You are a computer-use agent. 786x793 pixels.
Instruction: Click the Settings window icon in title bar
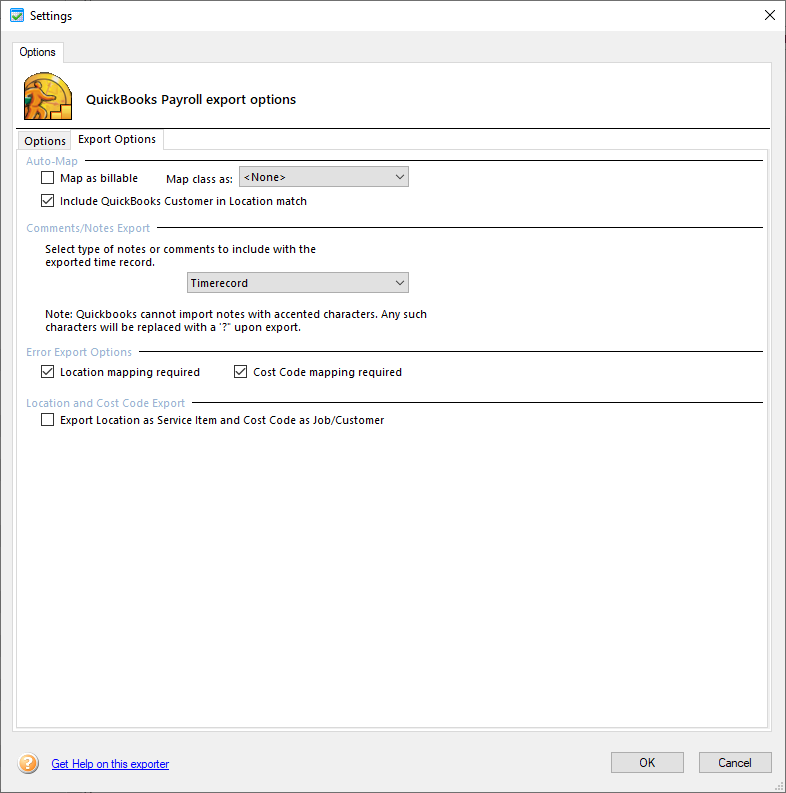click(16, 16)
